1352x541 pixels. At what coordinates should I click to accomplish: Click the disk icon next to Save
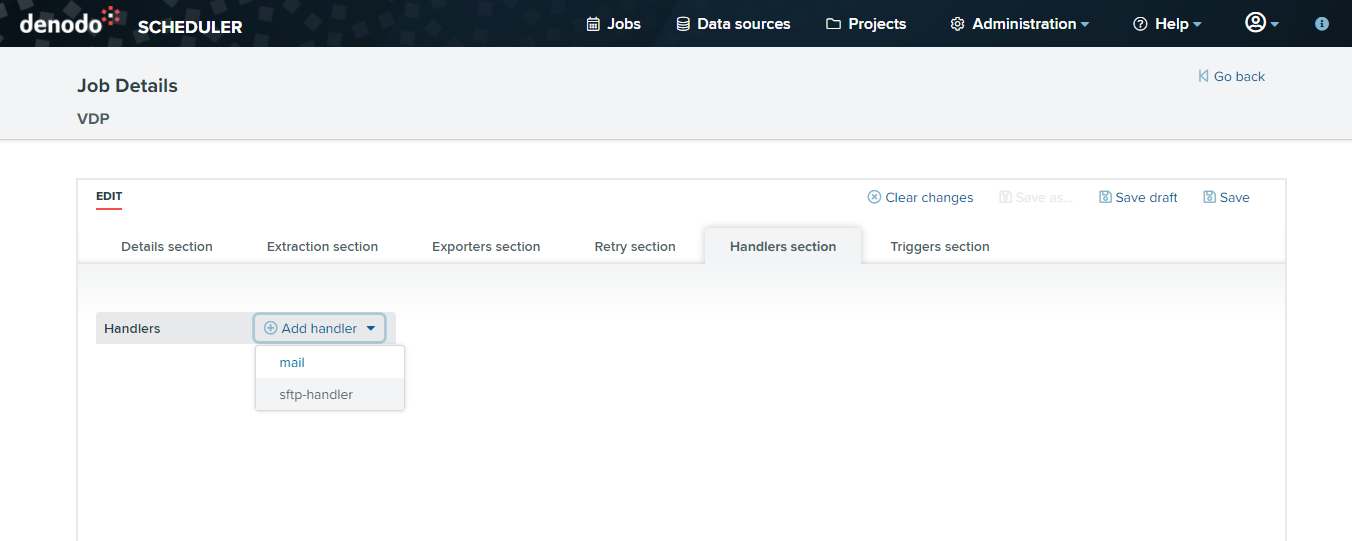click(x=1209, y=197)
